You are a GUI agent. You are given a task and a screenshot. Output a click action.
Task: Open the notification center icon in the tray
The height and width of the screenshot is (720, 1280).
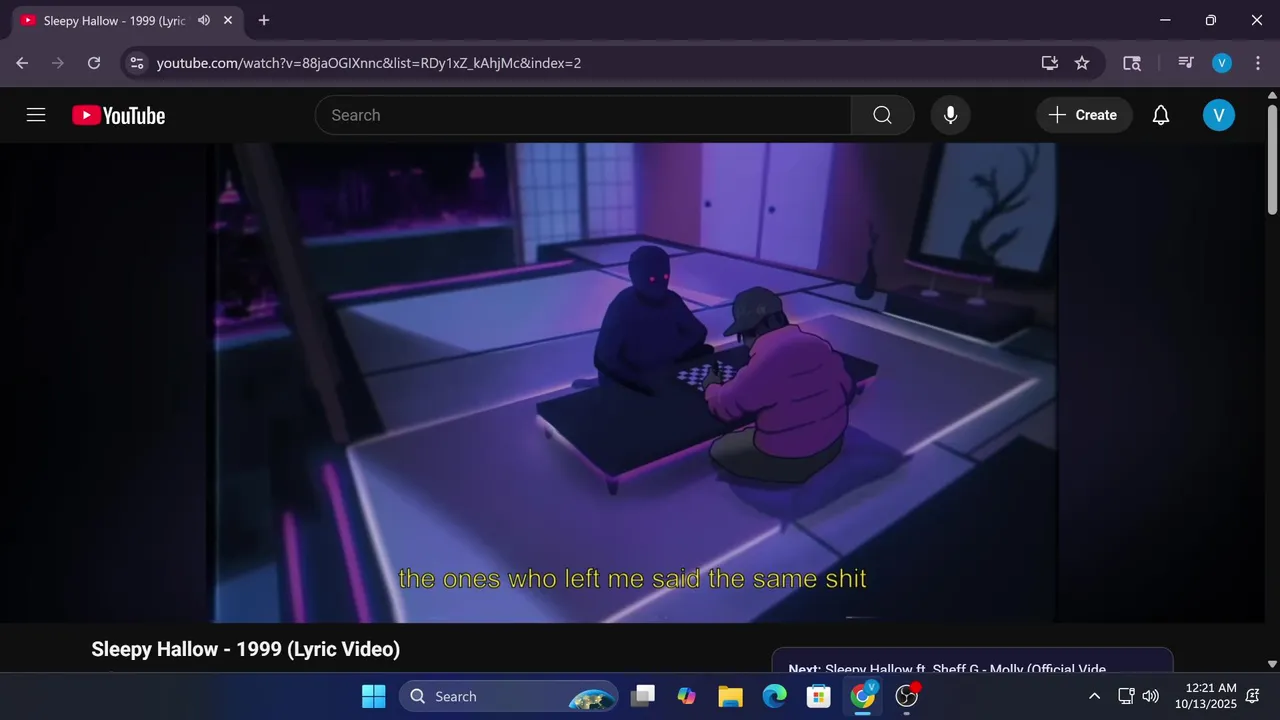[x=1253, y=696]
